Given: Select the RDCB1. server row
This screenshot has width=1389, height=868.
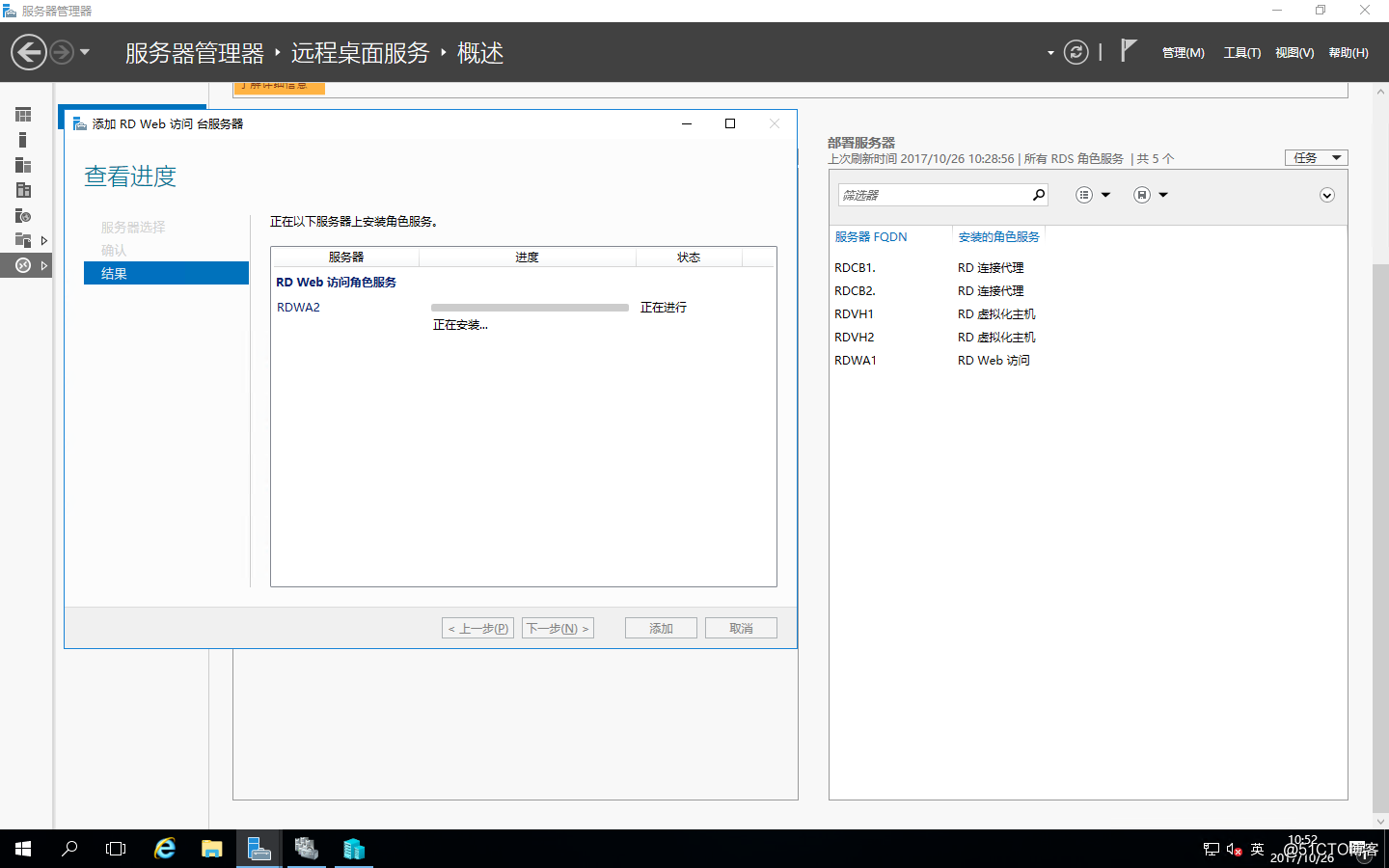Looking at the screenshot, I should click(1087, 267).
